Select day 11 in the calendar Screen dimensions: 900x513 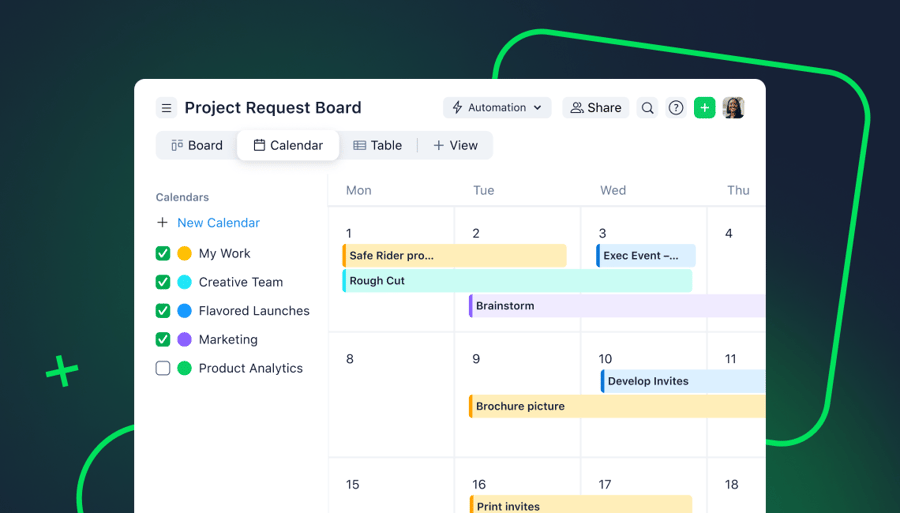tap(730, 359)
